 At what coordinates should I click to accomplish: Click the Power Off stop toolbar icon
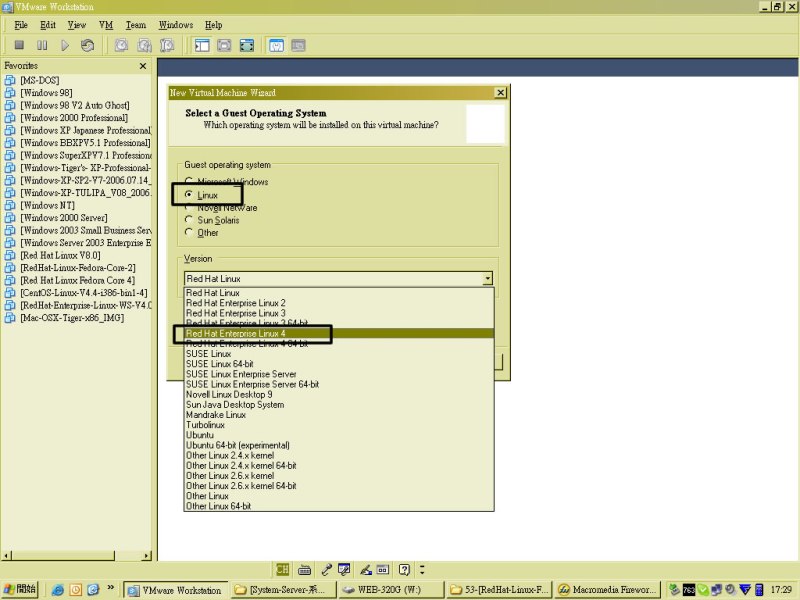click(19, 45)
